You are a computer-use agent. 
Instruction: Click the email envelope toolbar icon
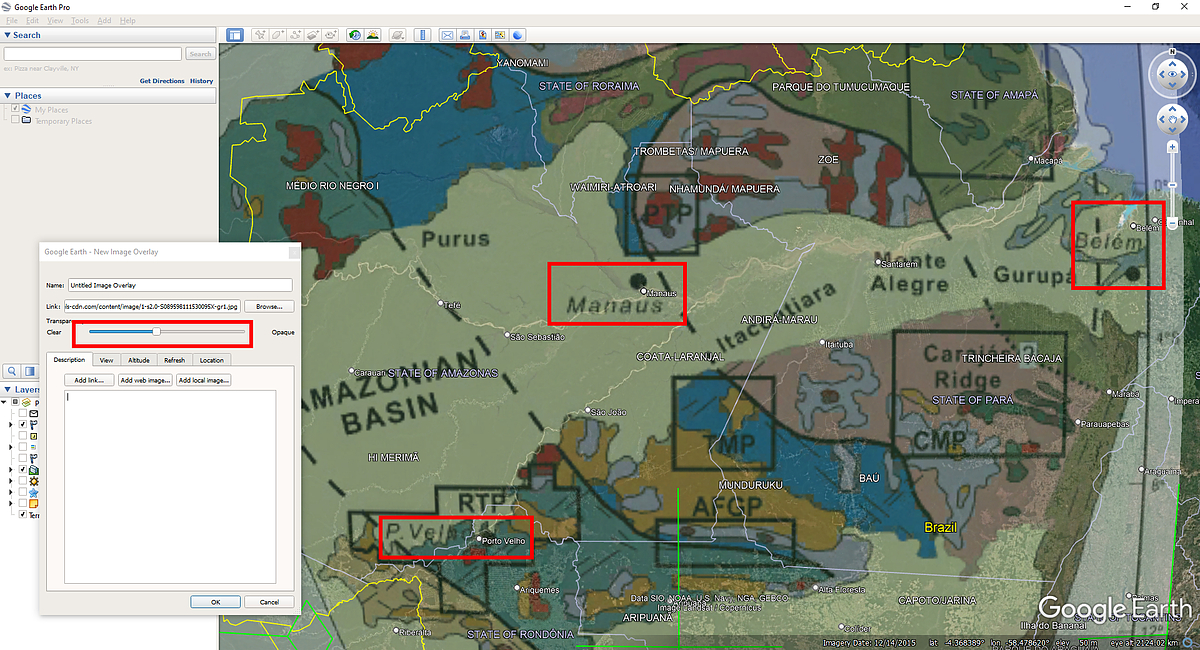tap(447, 35)
